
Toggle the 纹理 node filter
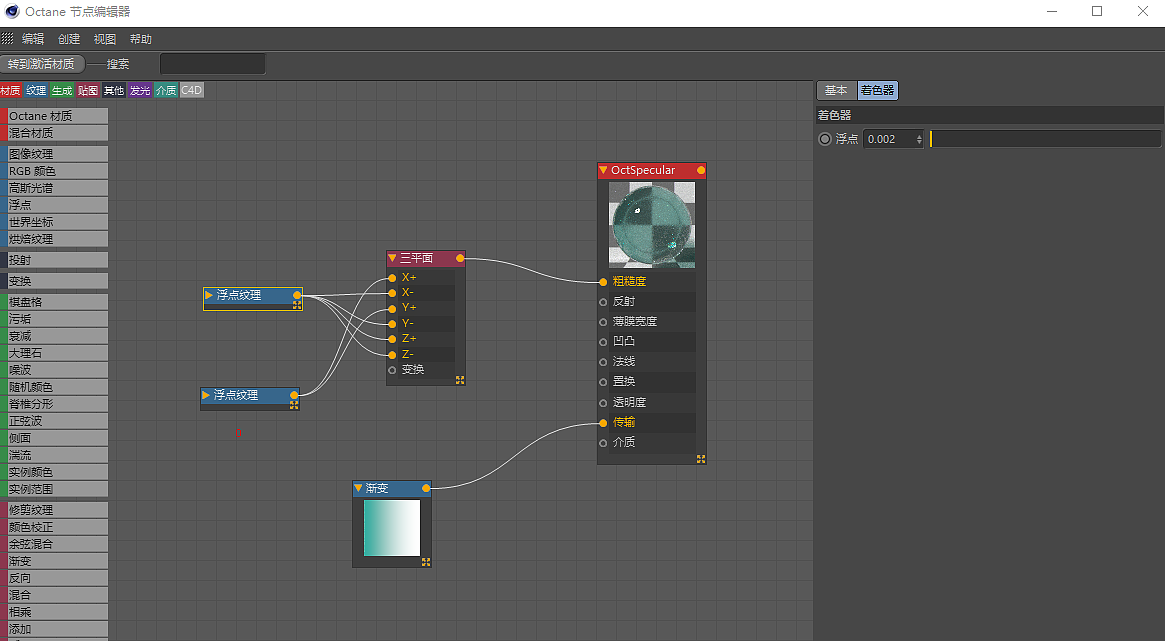point(36,91)
